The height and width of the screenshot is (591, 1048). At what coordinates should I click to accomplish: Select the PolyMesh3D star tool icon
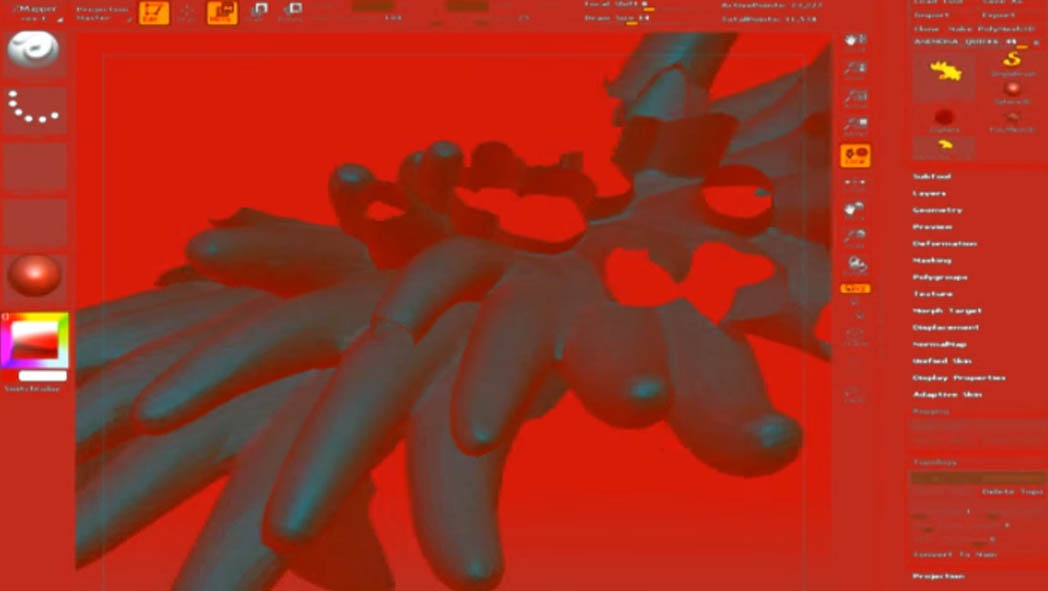tap(1013, 119)
